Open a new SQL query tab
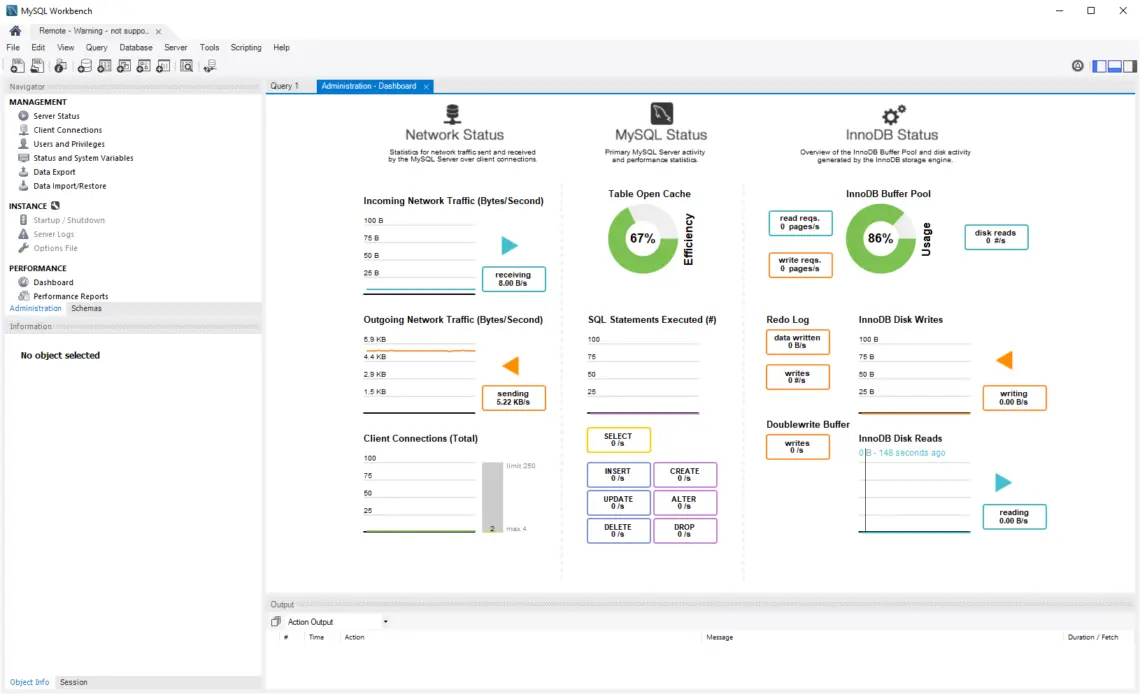 (x=17, y=65)
